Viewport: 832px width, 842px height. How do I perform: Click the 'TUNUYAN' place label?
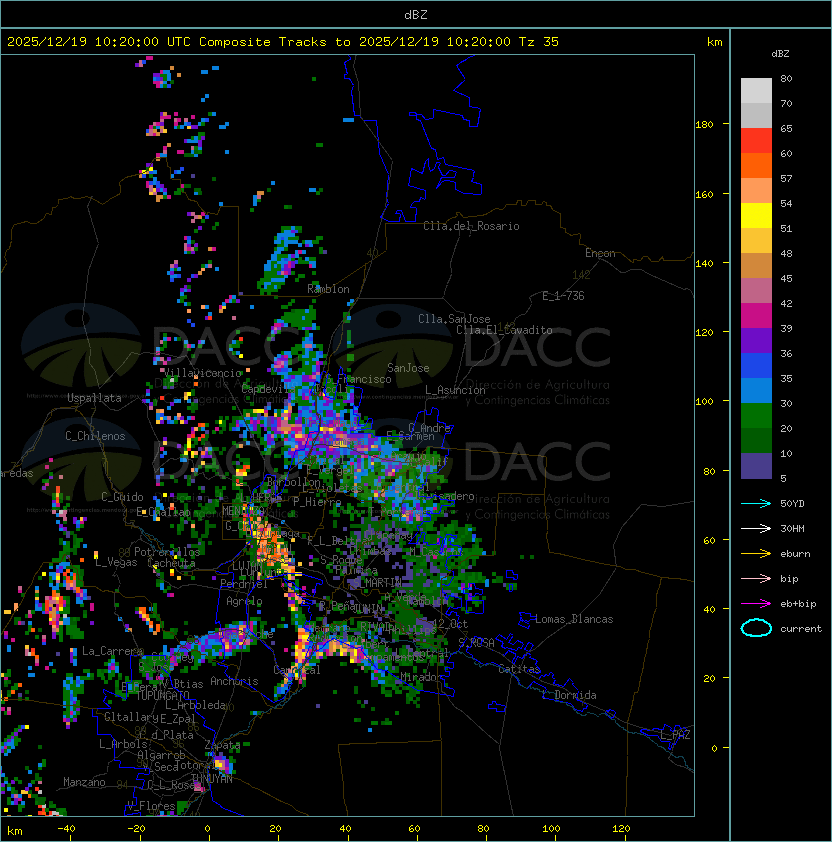click(x=212, y=779)
